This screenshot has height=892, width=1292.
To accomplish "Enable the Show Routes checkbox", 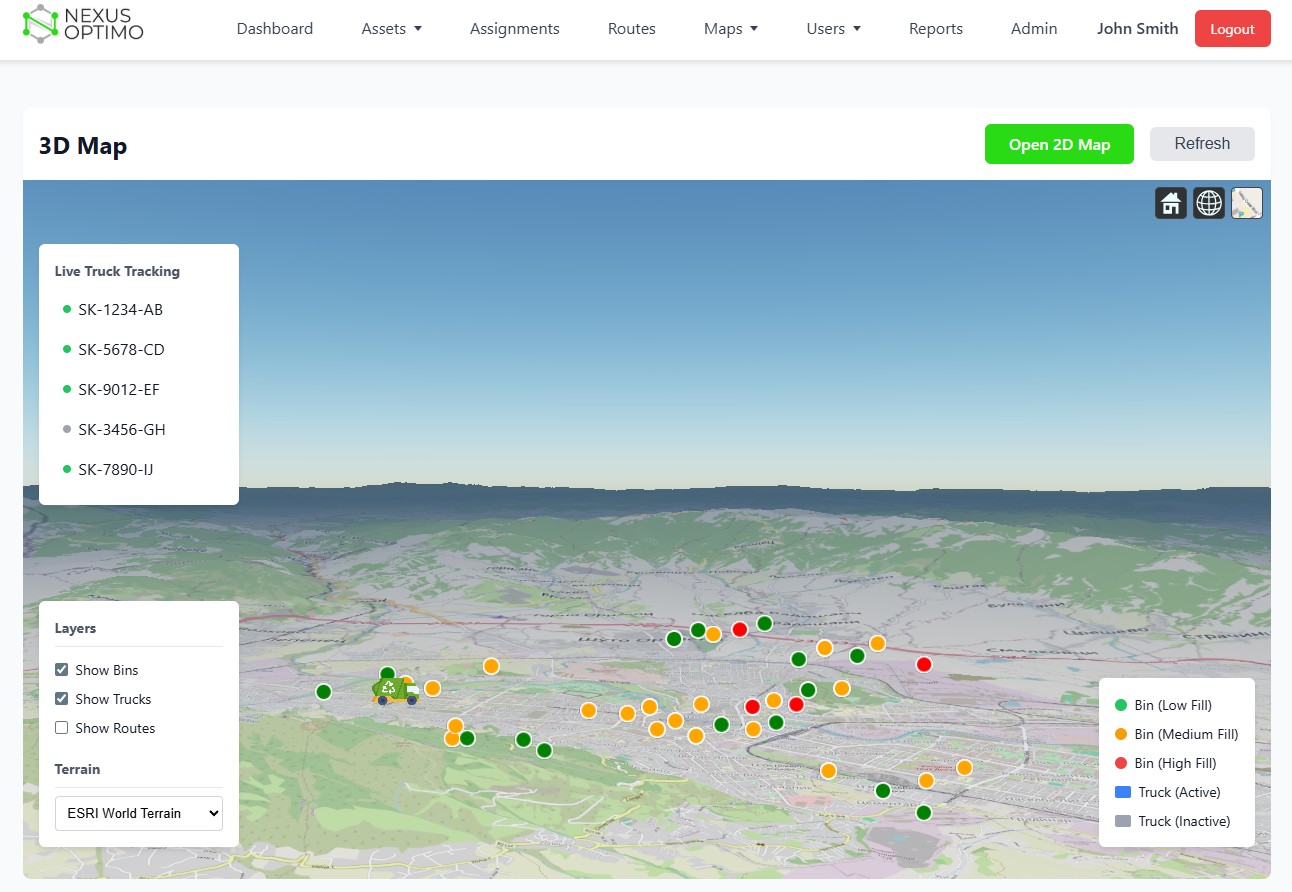I will pyautogui.click(x=62, y=728).
